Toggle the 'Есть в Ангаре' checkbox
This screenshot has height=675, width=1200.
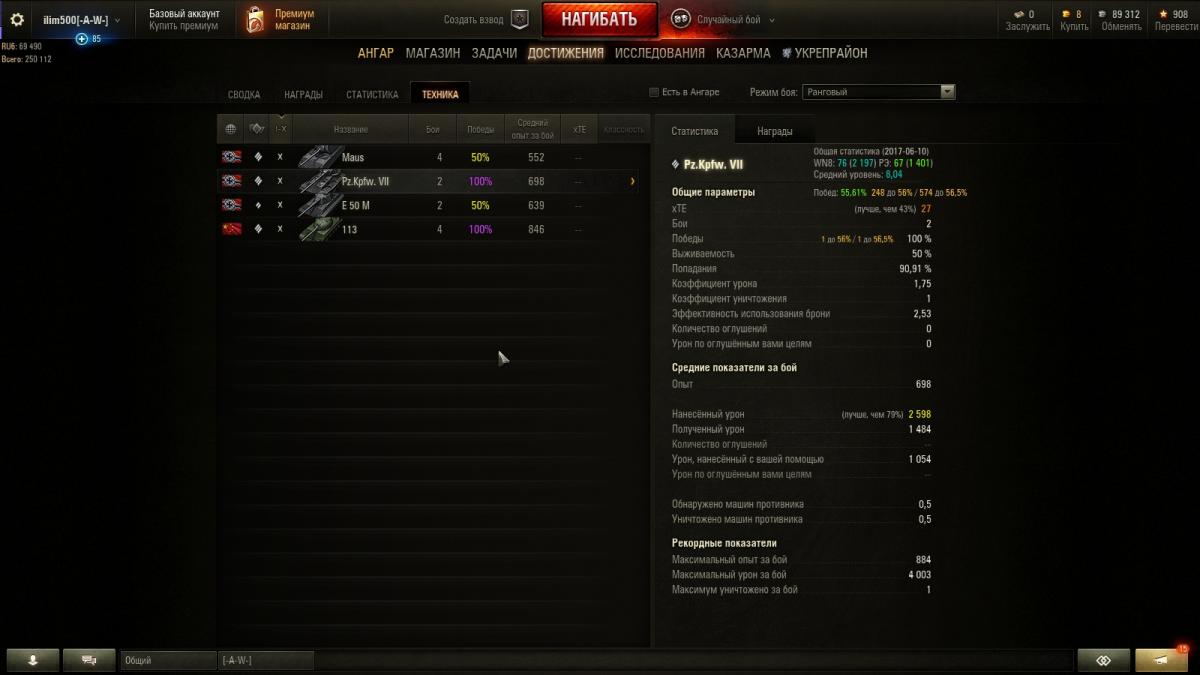click(654, 92)
